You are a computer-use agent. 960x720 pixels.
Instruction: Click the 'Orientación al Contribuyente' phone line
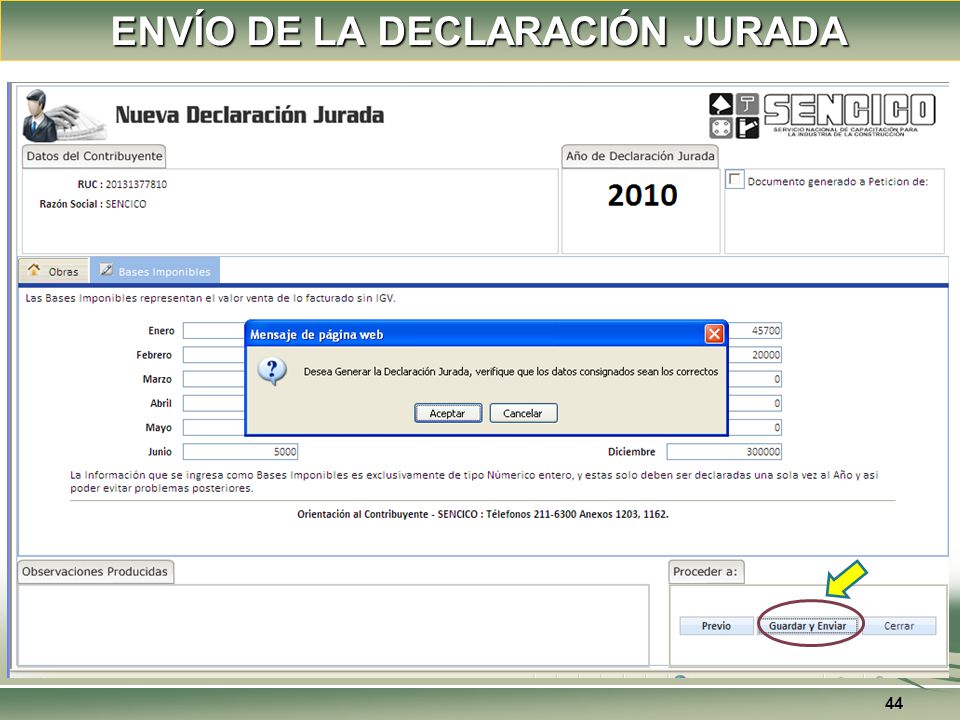pos(483,514)
